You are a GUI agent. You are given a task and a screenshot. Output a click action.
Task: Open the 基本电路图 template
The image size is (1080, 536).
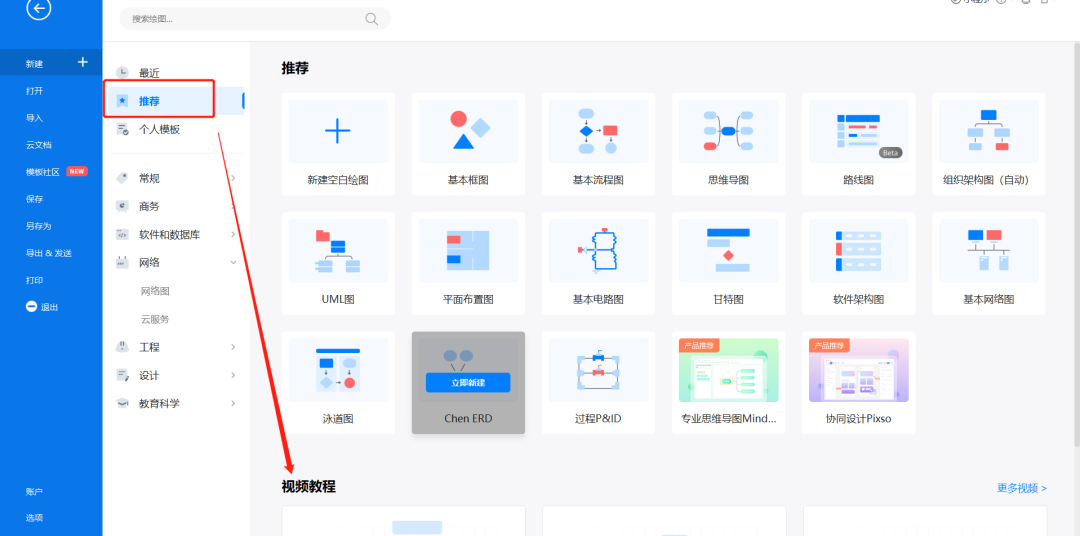tap(598, 264)
